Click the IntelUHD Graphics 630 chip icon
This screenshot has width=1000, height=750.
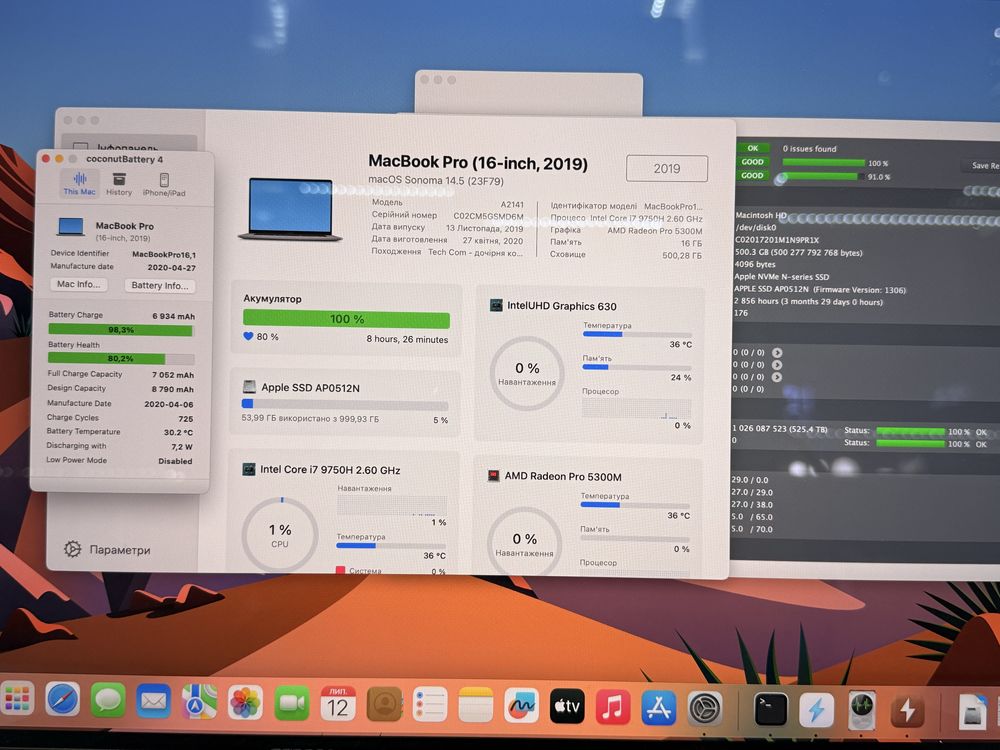tap(496, 305)
